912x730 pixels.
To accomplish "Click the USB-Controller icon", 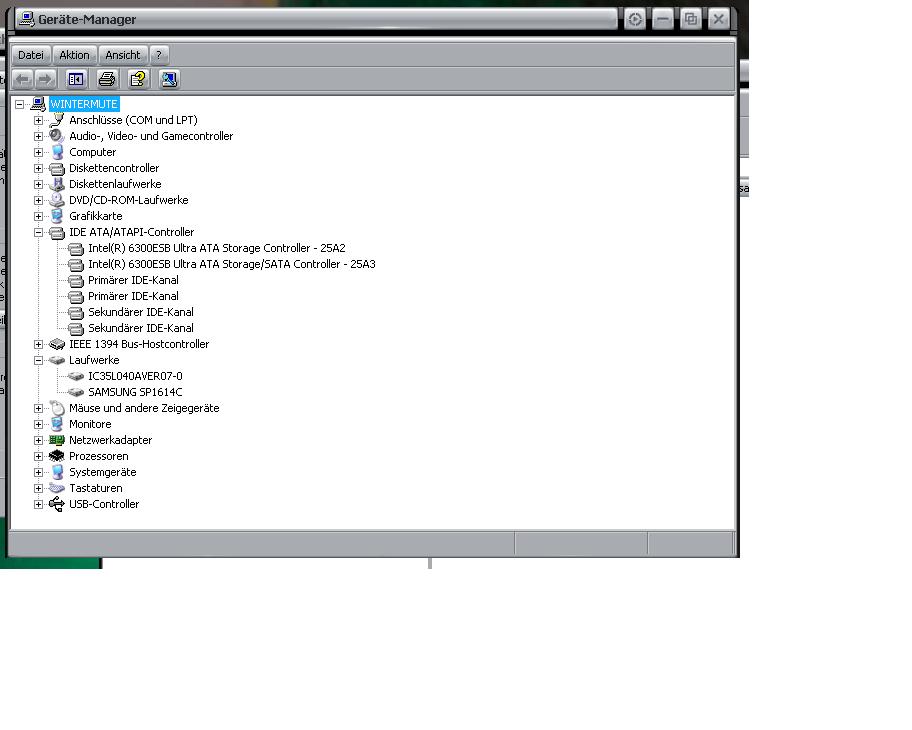I will pos(57,504).
